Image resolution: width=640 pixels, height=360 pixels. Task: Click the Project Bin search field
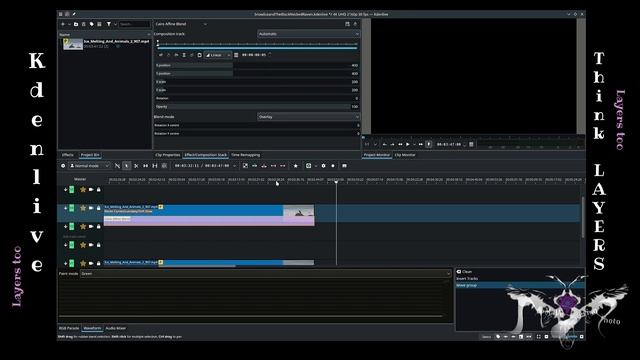tap(135, 24)
